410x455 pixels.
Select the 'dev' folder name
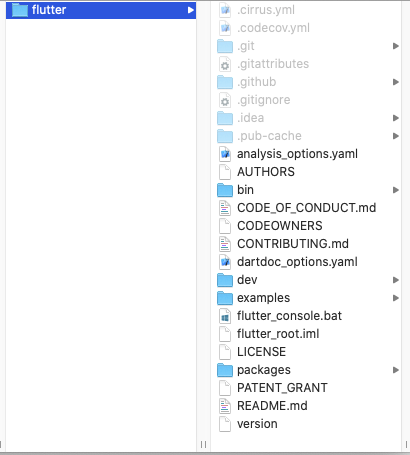[x=247, y=280]
